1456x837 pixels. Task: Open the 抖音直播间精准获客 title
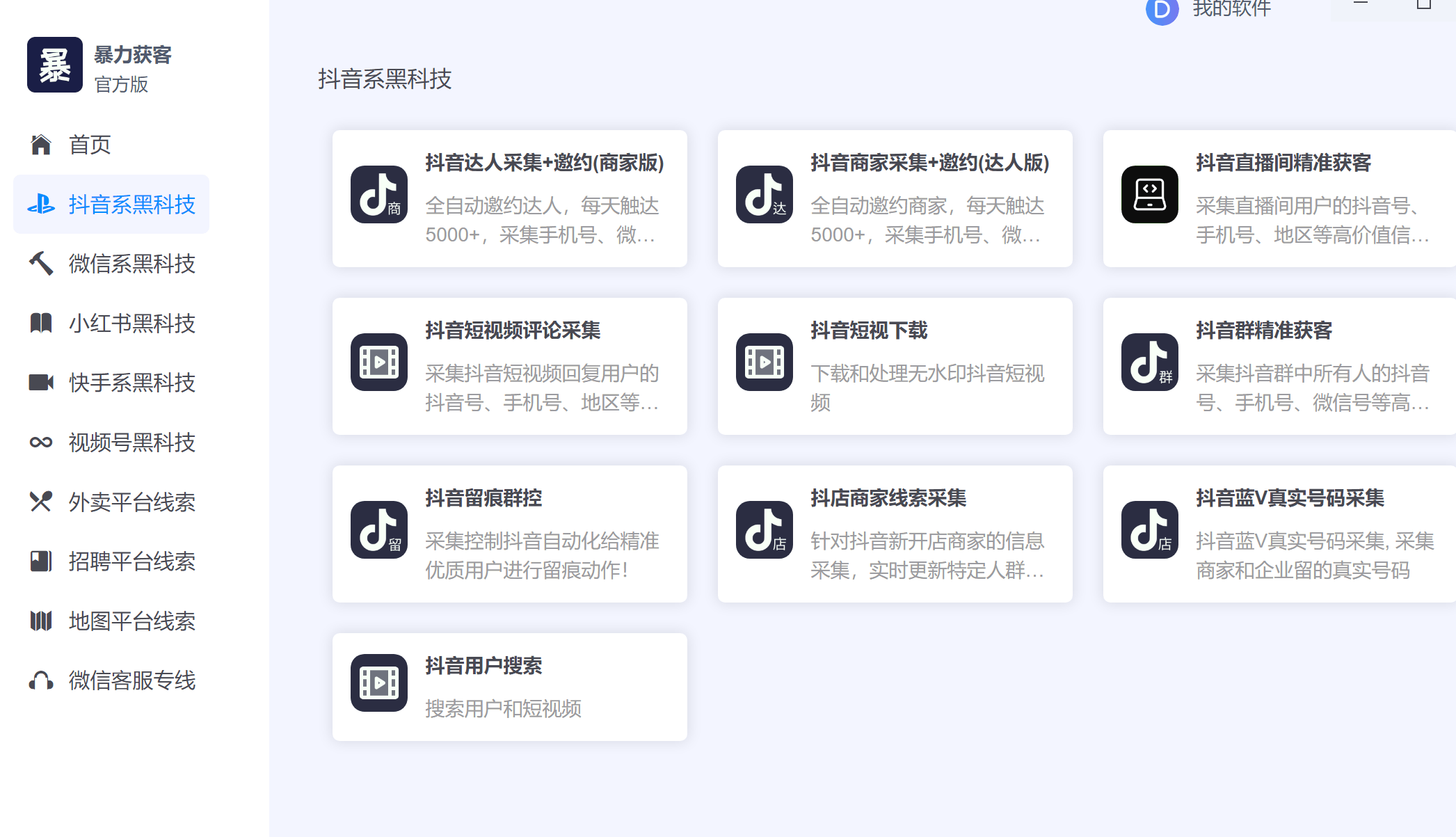pos(1283,163)
